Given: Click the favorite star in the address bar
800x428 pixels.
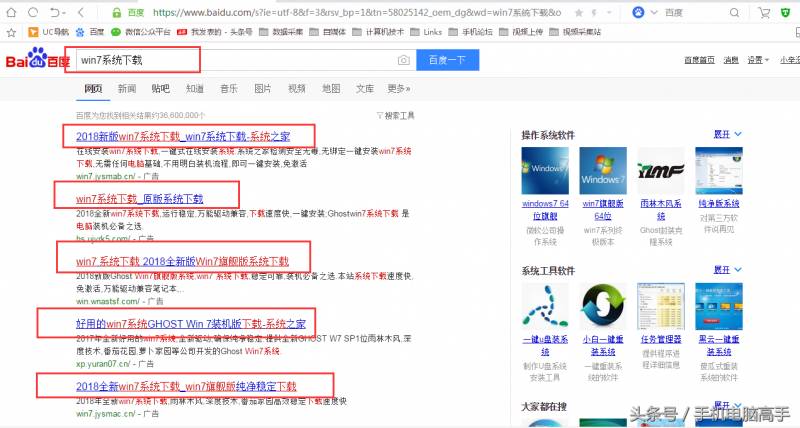Looking at the screenshot, I should tap(579, 13).
